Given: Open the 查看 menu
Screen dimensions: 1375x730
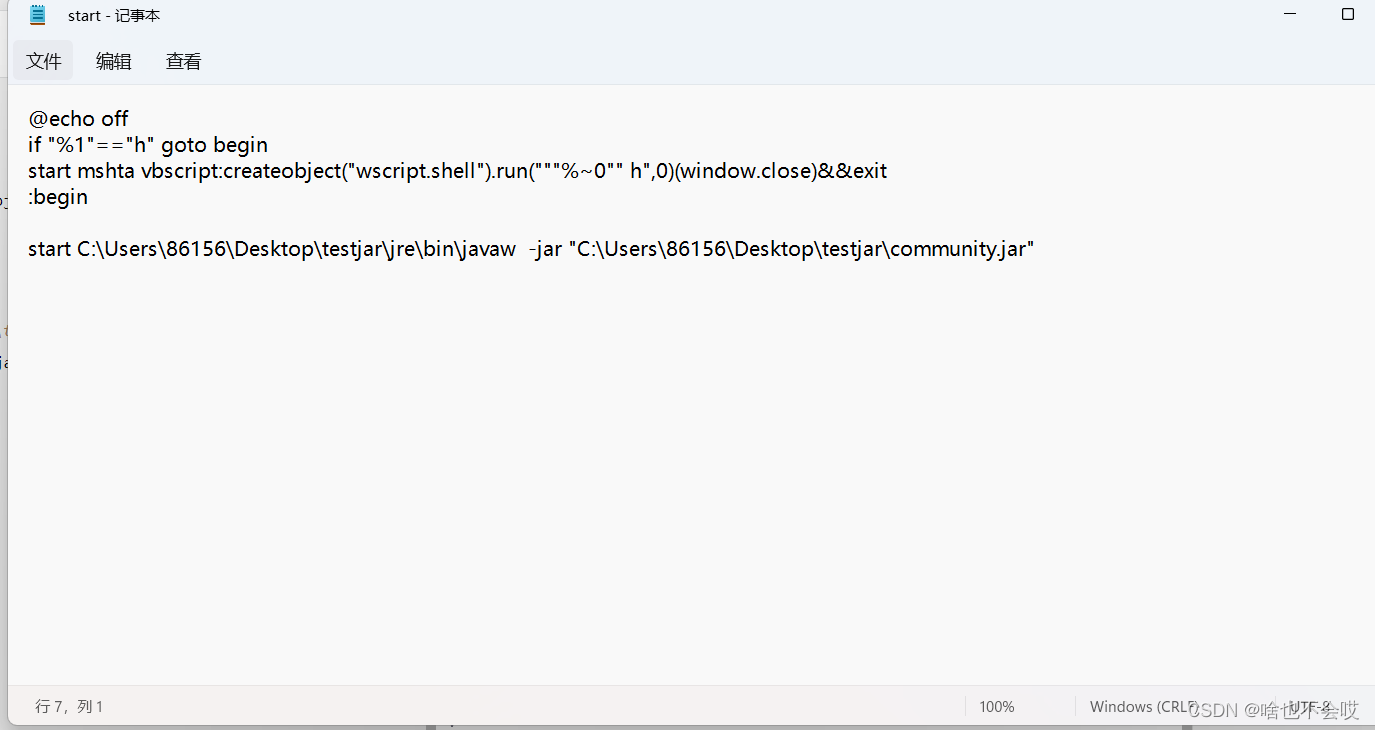Looking at the screenshot, I should [x=184, y=61].
